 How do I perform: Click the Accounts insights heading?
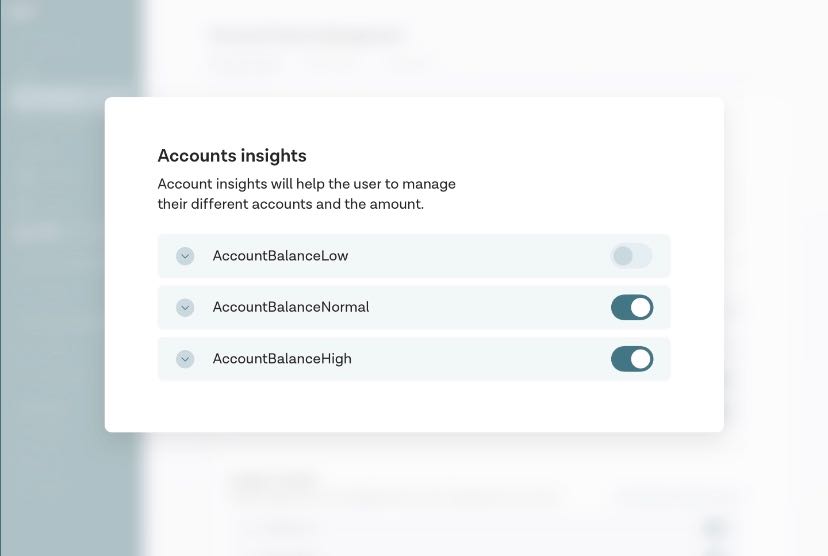[x=232, y=156]
